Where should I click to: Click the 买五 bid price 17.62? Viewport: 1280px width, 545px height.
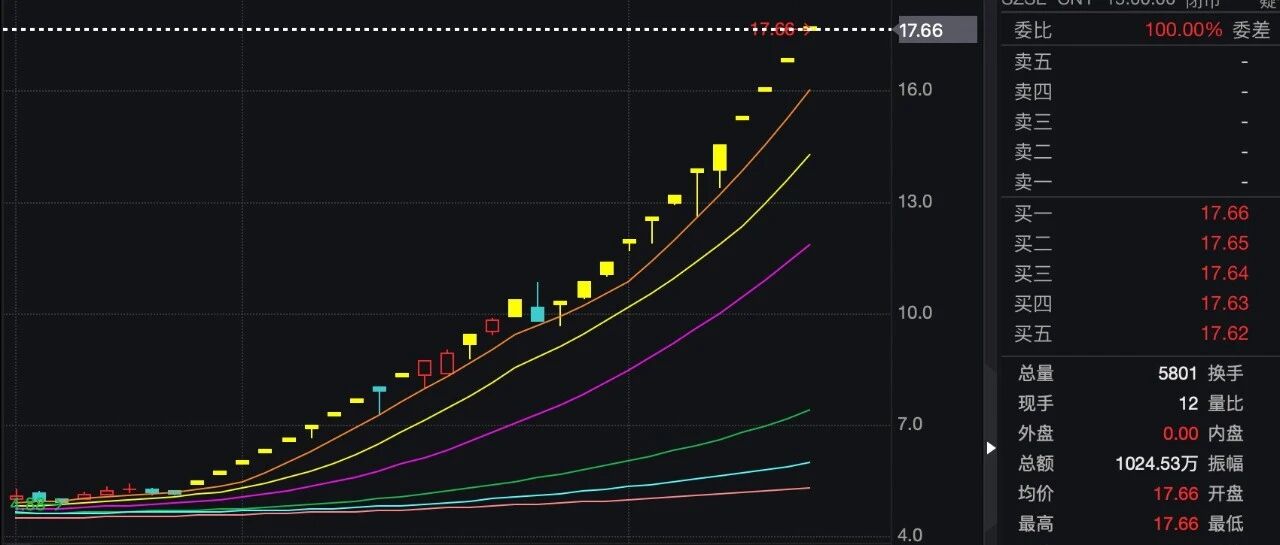point(1224,333)
